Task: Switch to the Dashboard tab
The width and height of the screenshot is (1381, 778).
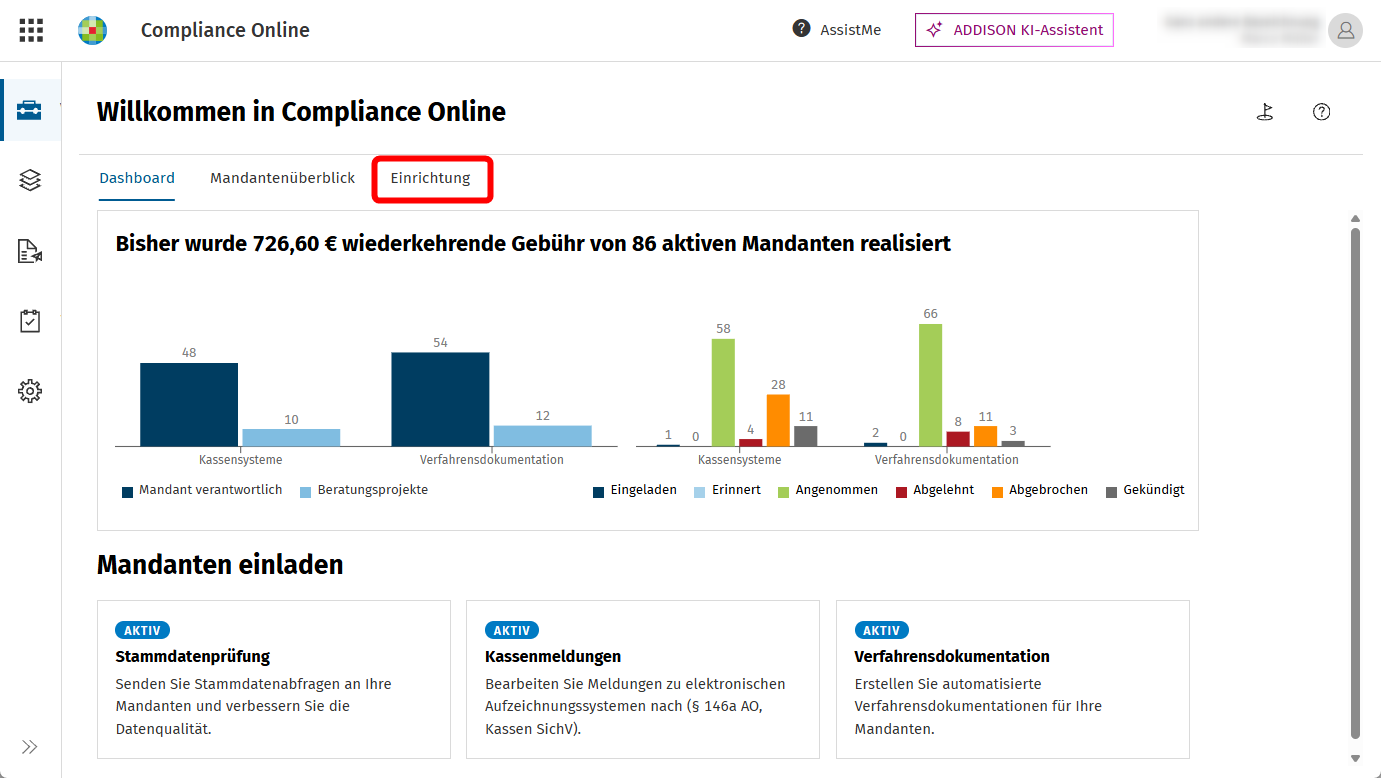Action: click(x=137, y=178)
